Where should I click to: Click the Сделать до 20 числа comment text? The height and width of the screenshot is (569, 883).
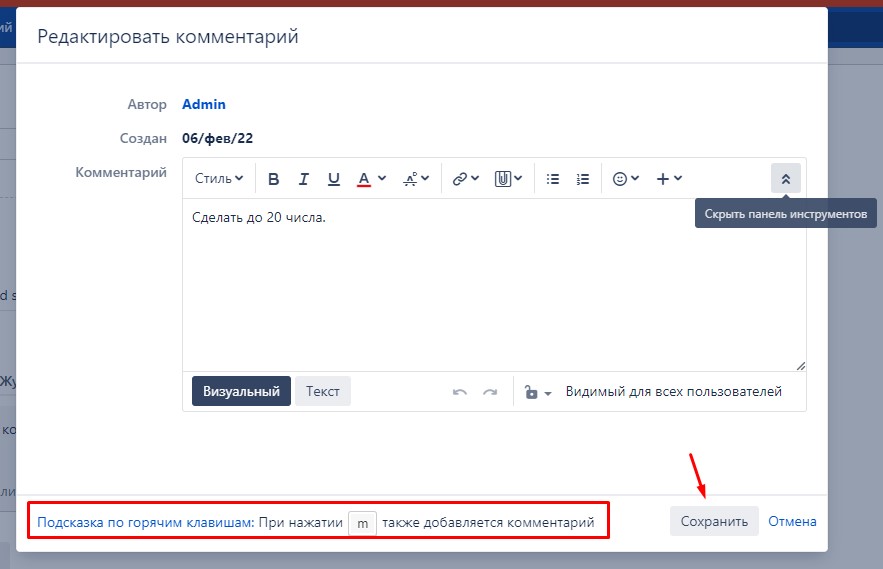click(259, 217)
